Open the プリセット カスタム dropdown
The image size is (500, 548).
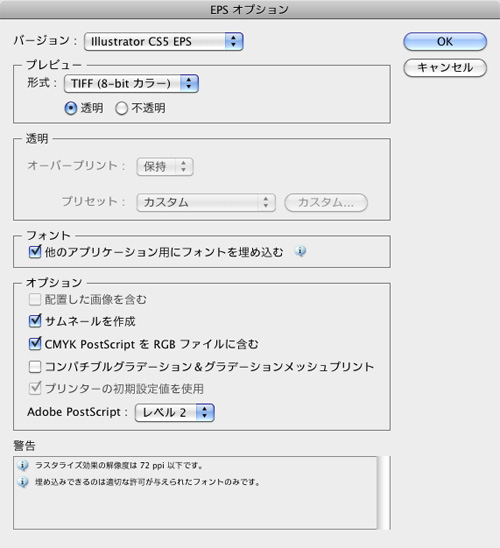(x=206, y=202)
